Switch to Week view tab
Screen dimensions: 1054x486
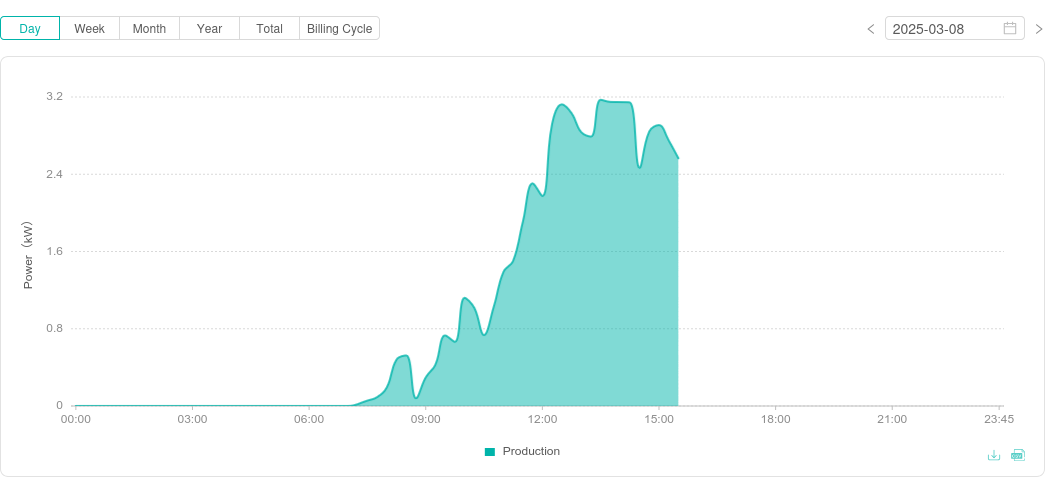click(90, 28)
